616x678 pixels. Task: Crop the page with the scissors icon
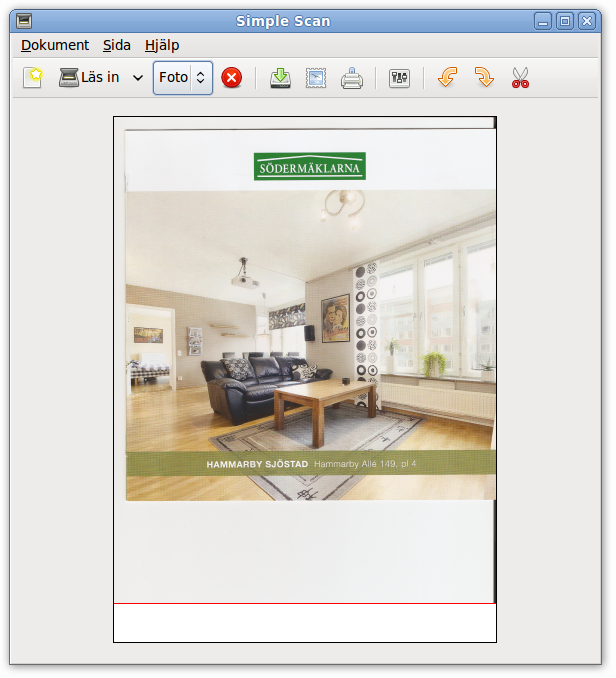point(520,78)
